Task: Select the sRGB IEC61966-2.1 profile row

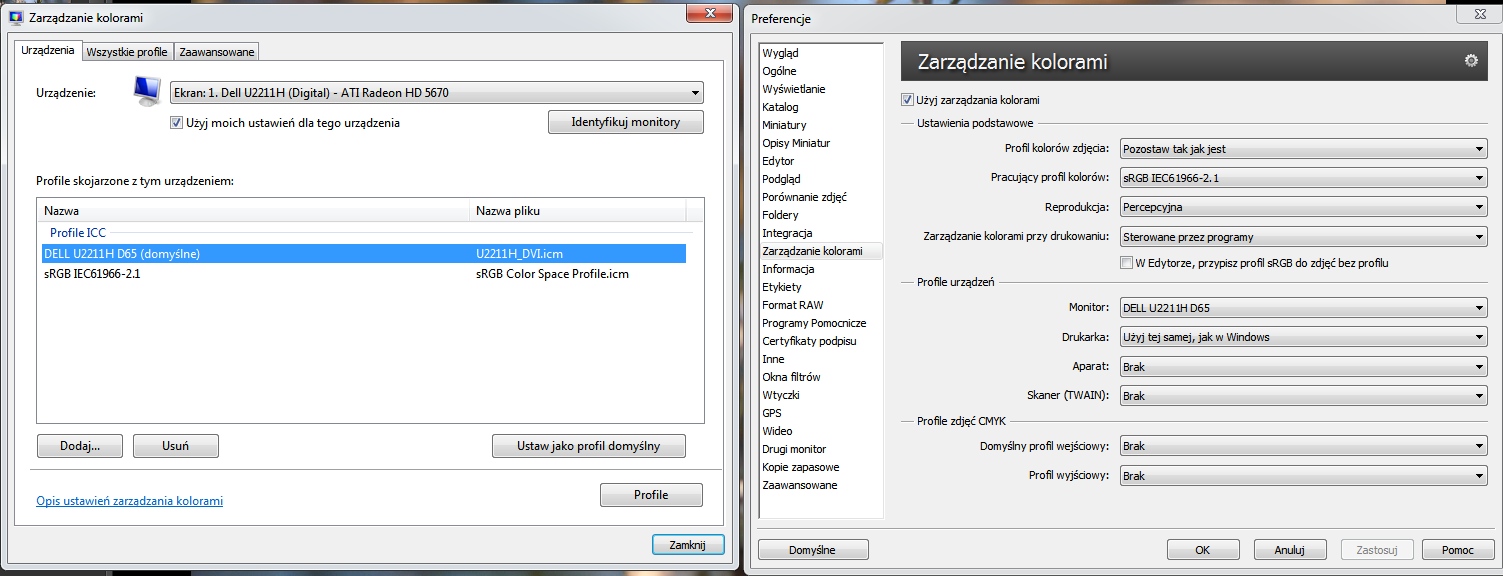Action: click(92, 273)
